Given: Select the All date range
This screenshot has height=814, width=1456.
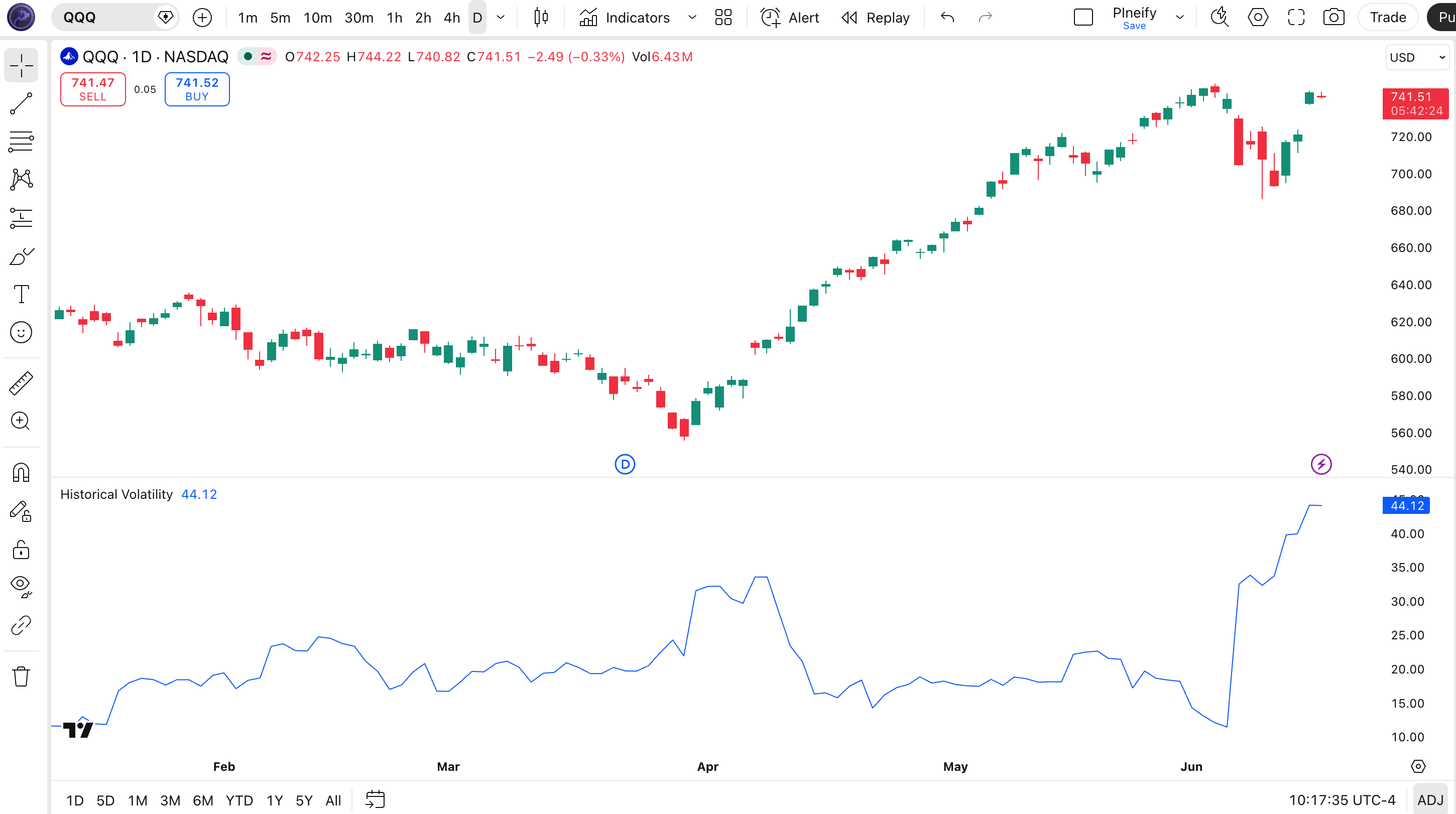Looking at the screenshot, I should pyautogui.click(x=333, y=800).
